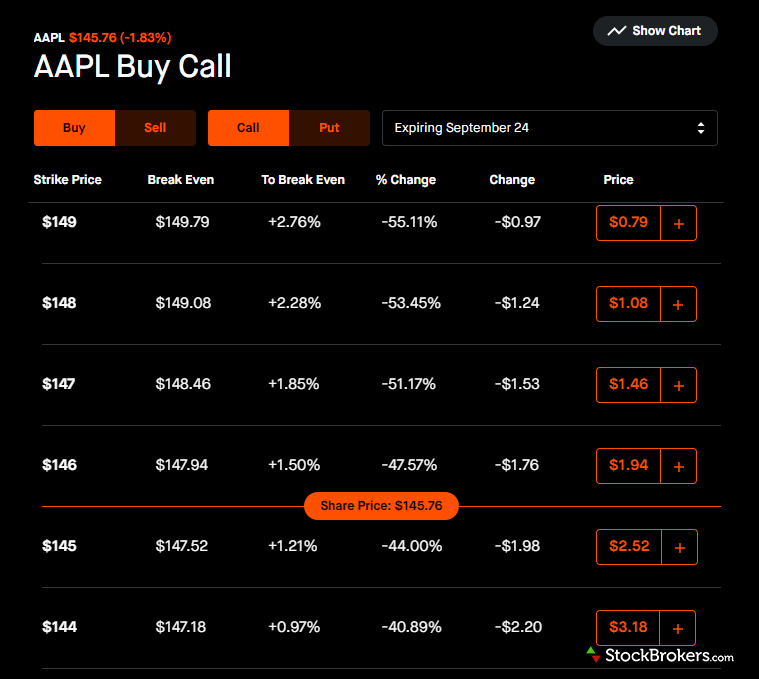Click the -44.00% change value
Image resolution: width=759 pixels, height=679 pixels.
pyautogui.click(x=411, y=546)
